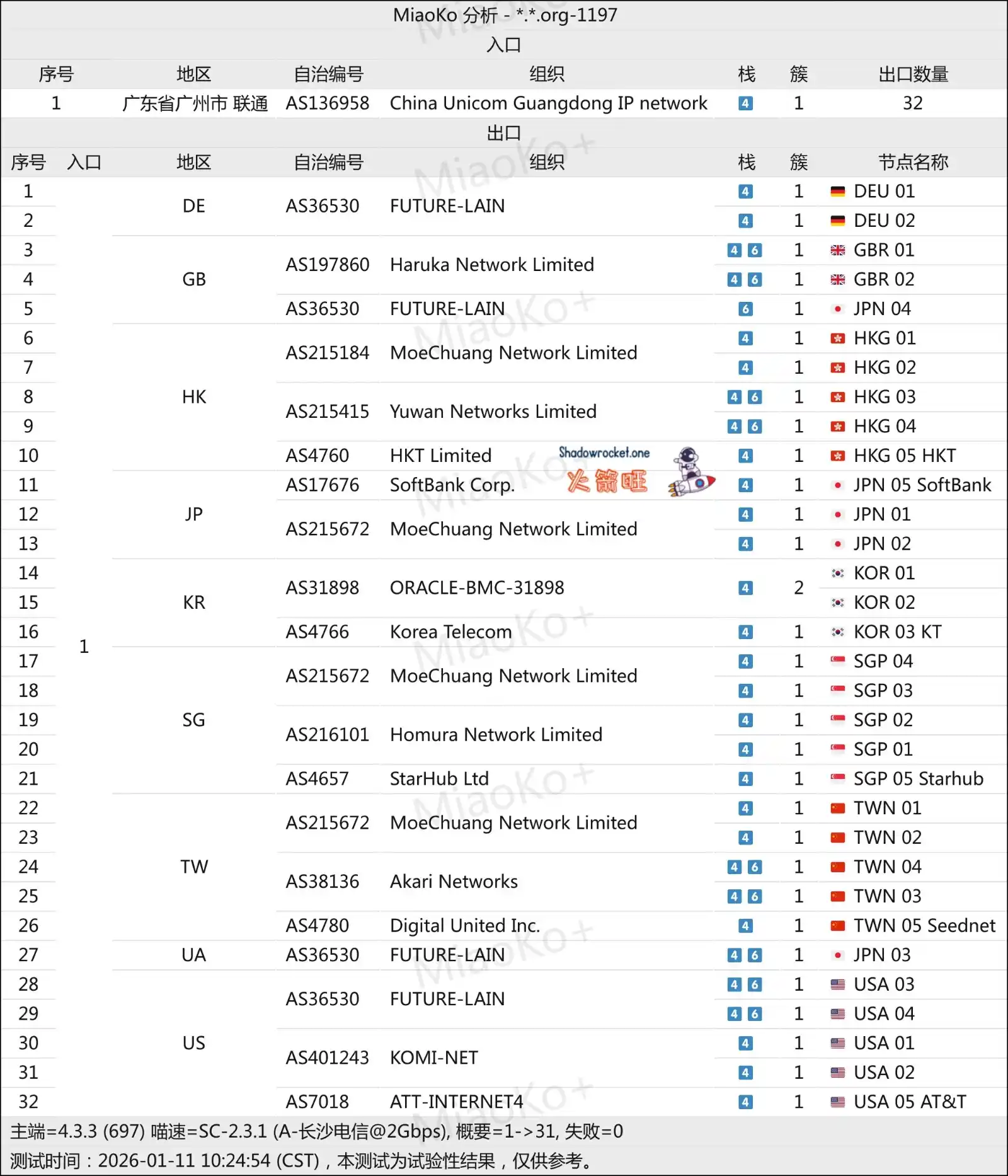The image size is (1008, 1176).
Task: Select the Singapore flag next to SGP 05 Starhub
Action: 838,778
